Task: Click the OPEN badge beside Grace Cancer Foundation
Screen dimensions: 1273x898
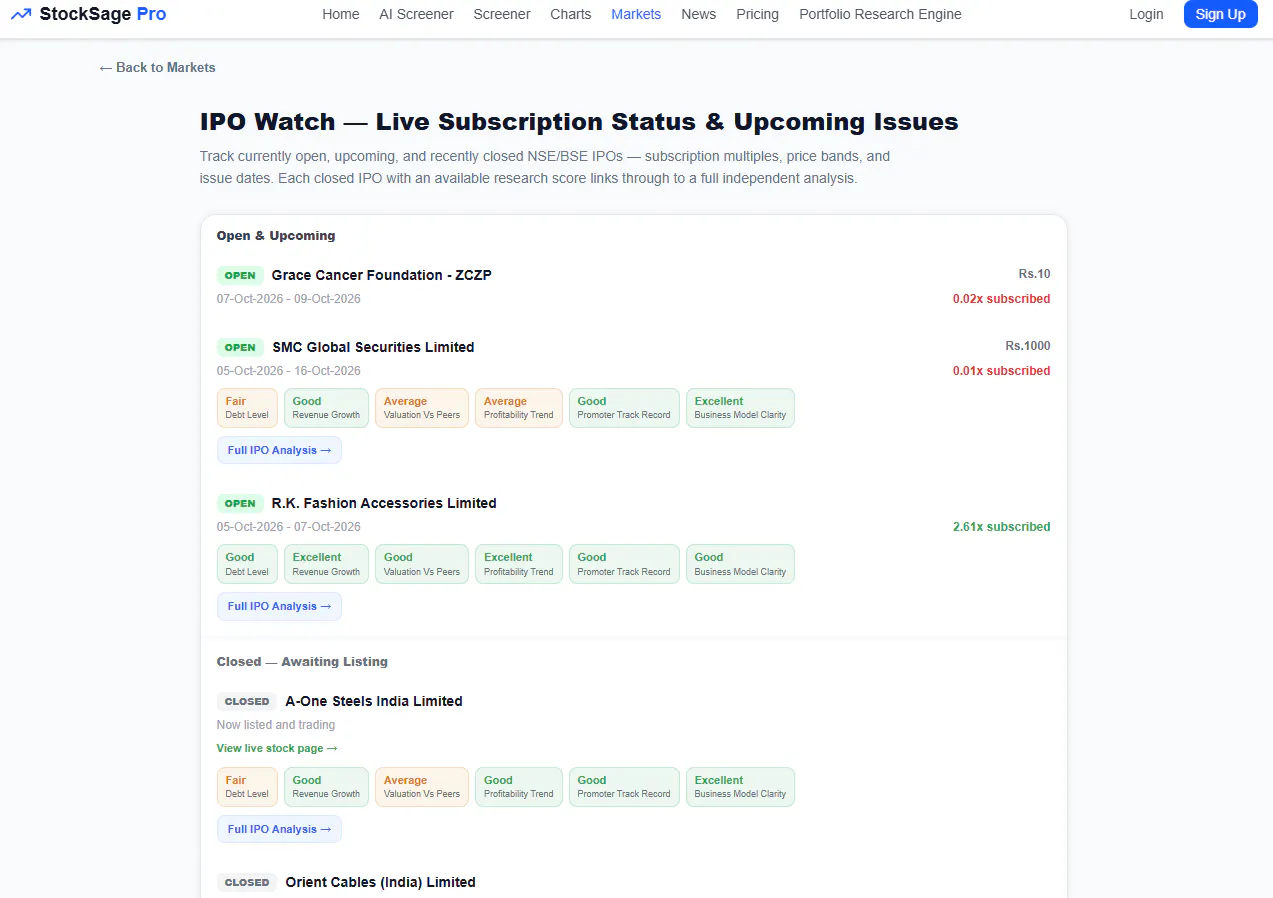Action: click(240, 275)
